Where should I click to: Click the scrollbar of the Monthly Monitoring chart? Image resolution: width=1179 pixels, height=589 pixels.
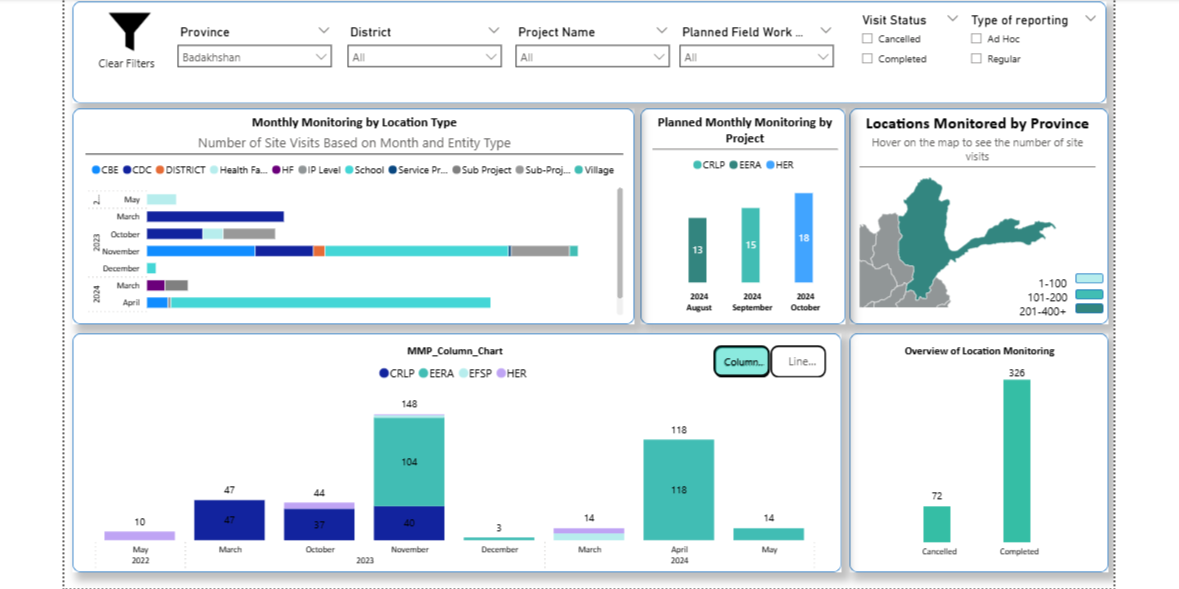click(620, 243)
